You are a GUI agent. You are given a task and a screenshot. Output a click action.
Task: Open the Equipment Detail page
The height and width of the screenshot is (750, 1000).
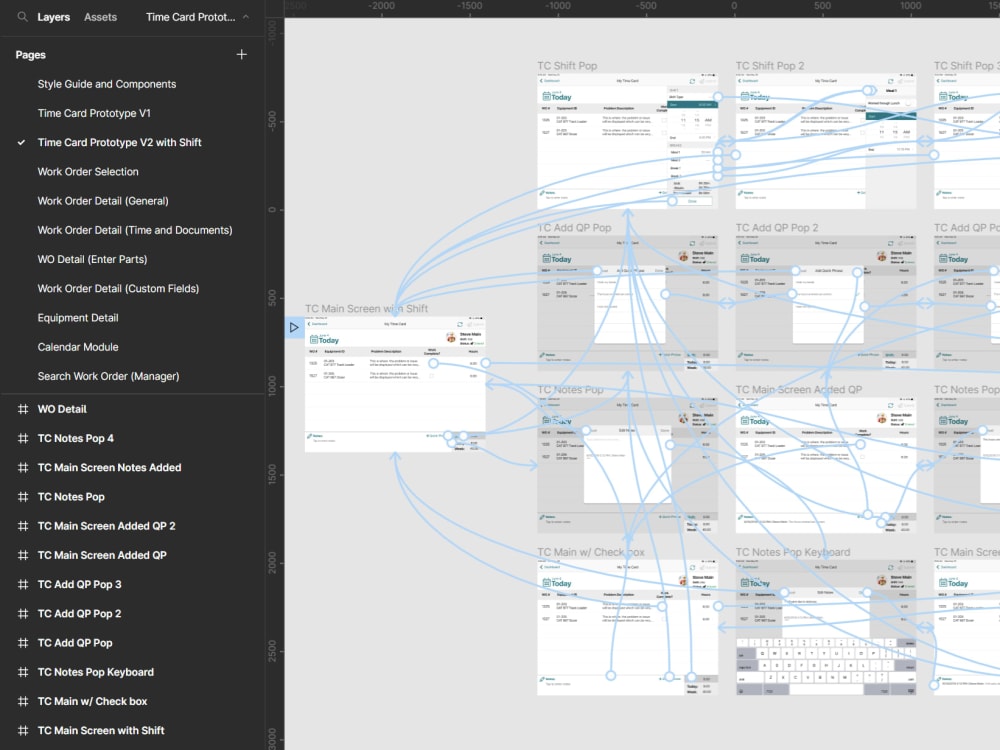78,318
